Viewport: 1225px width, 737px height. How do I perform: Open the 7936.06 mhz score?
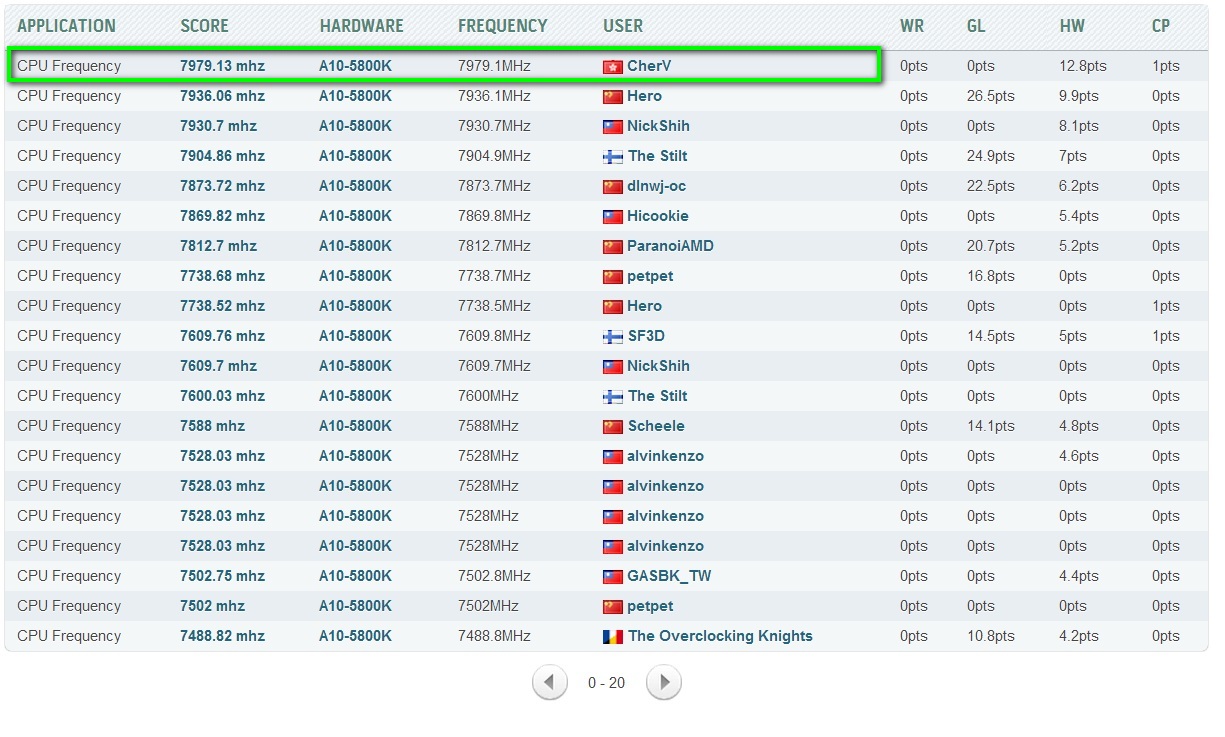(222, 96)
